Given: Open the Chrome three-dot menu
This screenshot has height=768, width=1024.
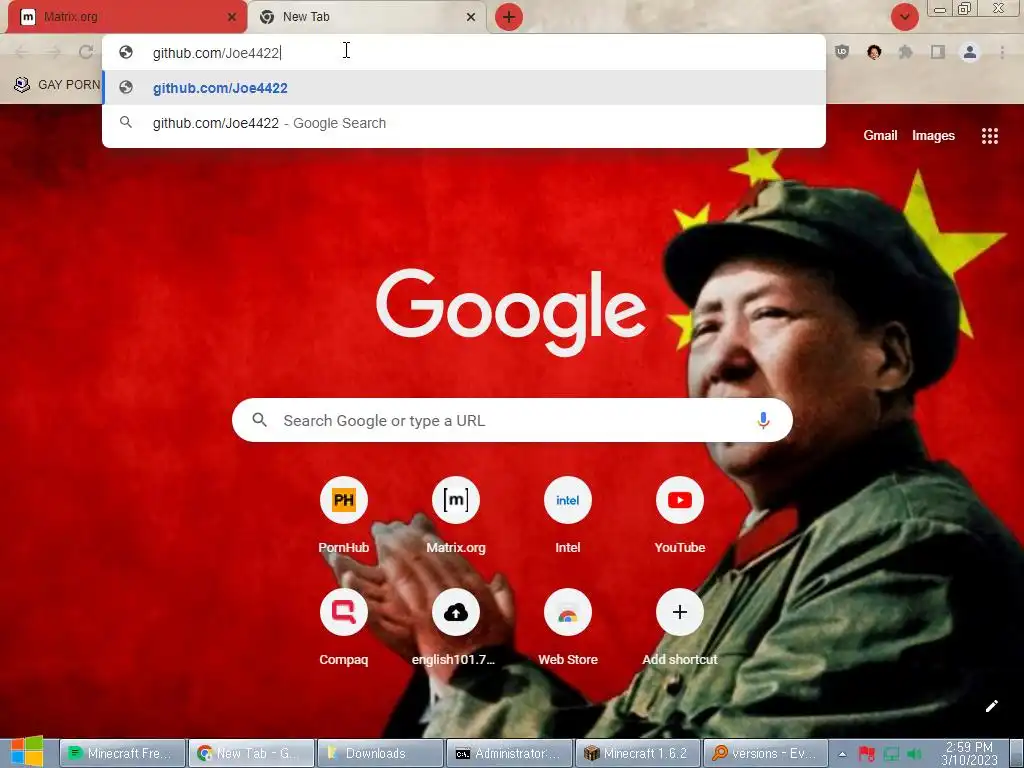Looking at the screenshot, I should (x=1002, y=52).
